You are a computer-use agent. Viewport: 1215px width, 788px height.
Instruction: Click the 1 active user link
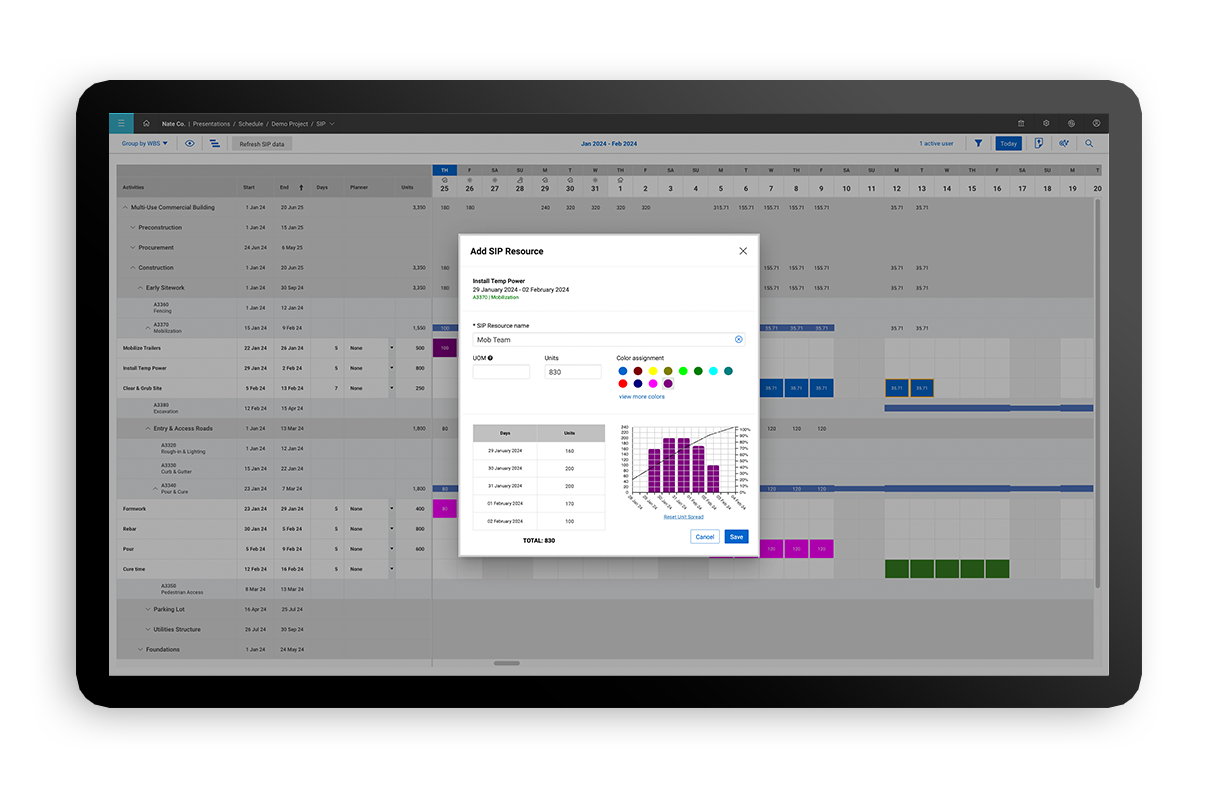pos(937,144)
